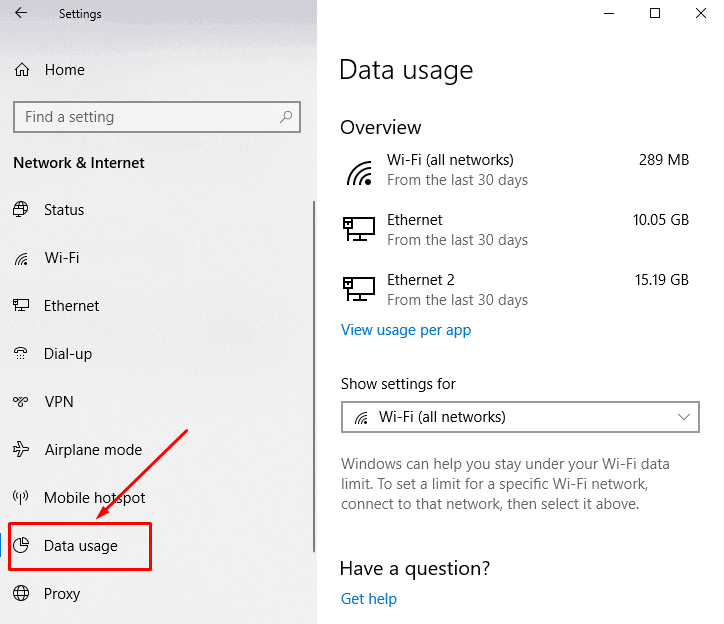724x624 pixels.
Task: Click the Find a setting search box
Action: pos(157,117)
